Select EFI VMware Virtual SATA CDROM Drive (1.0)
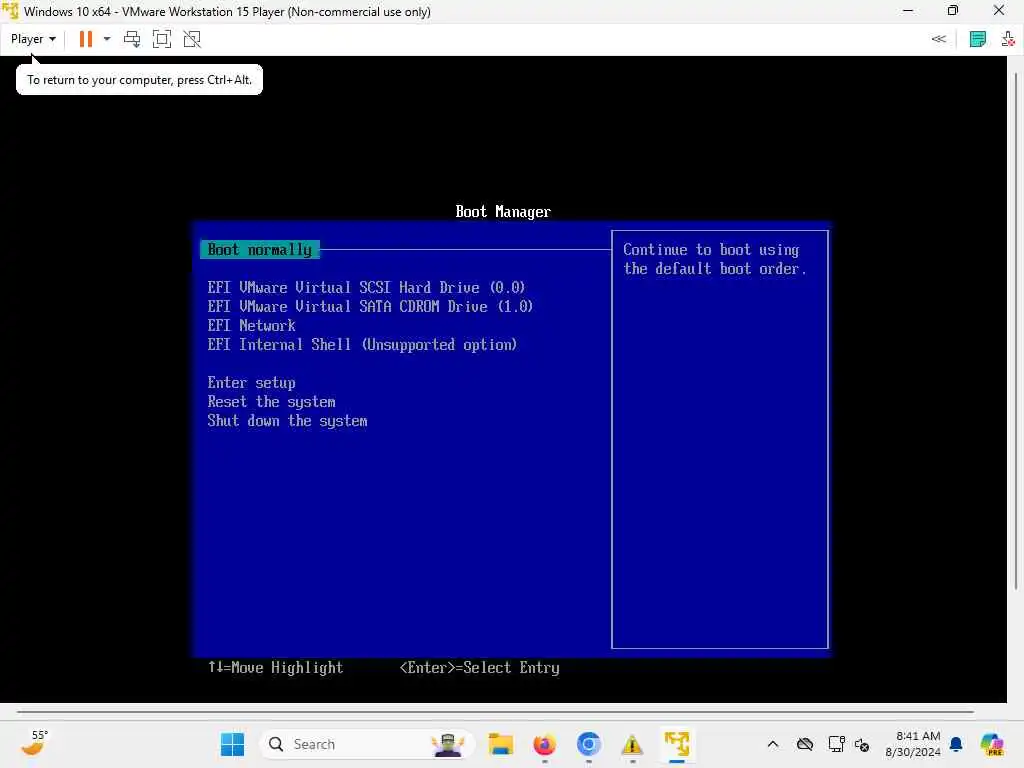The width and height of the screenshot is (1024, 768). tap(370, 306)
